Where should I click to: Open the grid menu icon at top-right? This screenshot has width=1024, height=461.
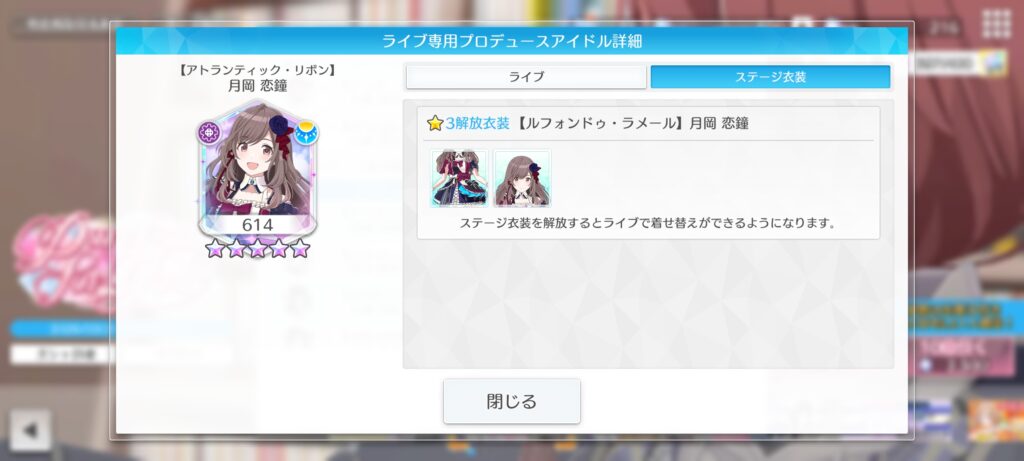997,25
